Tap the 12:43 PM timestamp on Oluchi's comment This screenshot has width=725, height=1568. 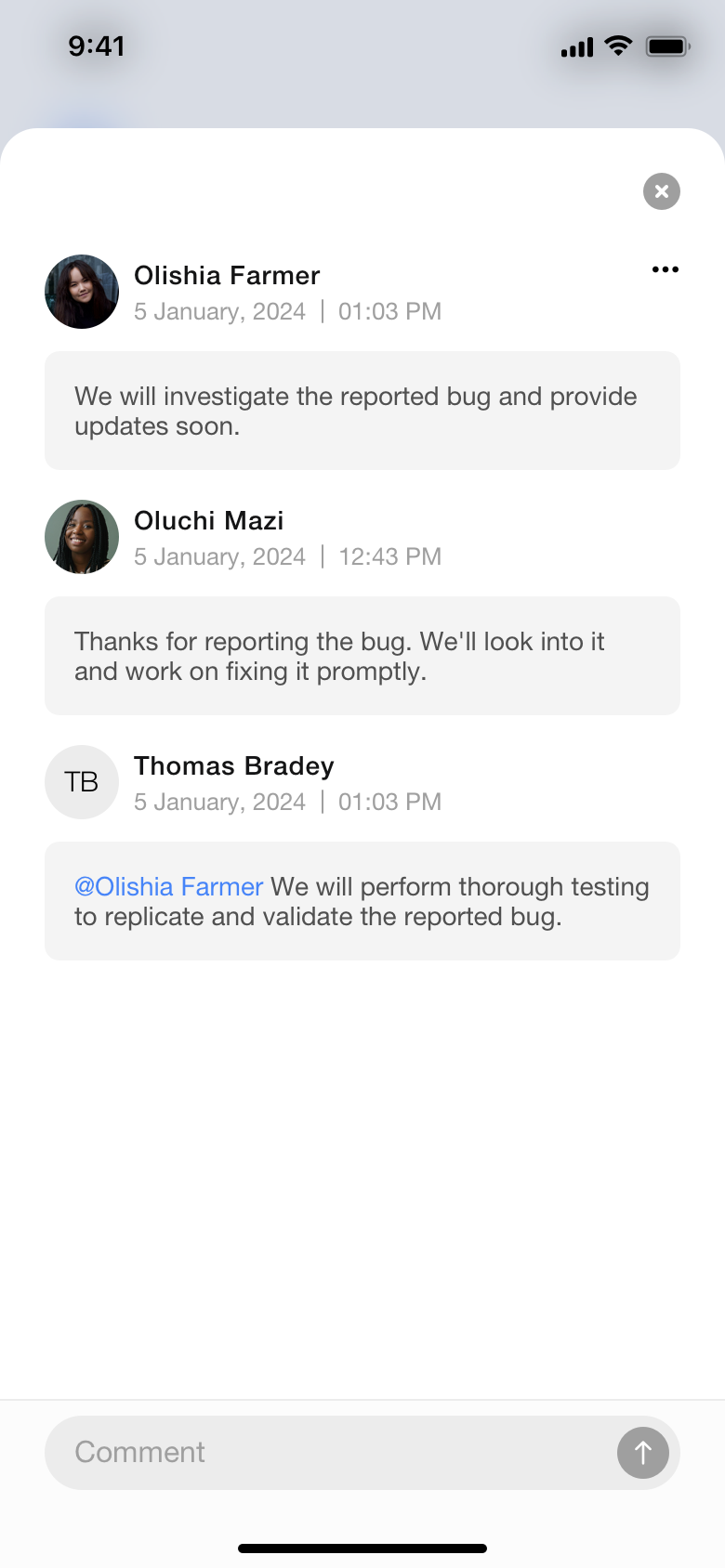pyautogui.click(x=389, y=556)
